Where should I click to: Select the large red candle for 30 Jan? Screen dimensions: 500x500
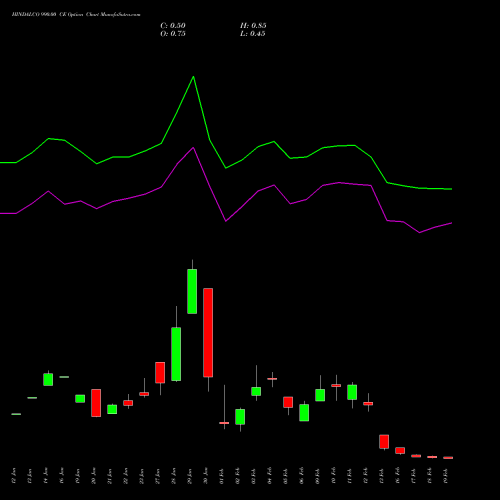coord(208,333)
